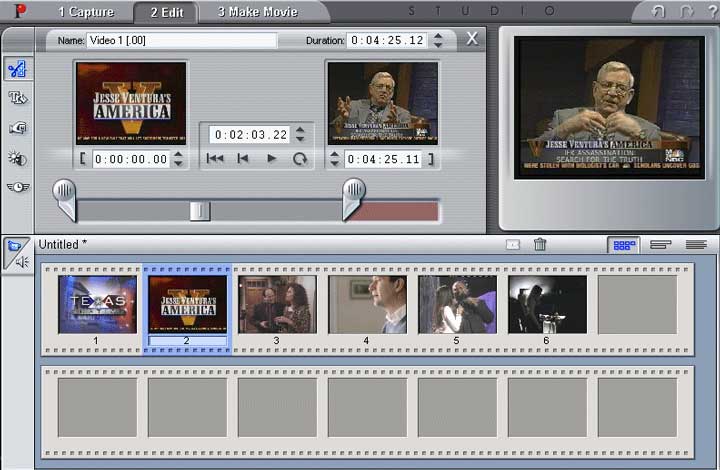Adjust the current position timecode stepper
This screenshot has width=720, height=470.
tap(300, 134)
